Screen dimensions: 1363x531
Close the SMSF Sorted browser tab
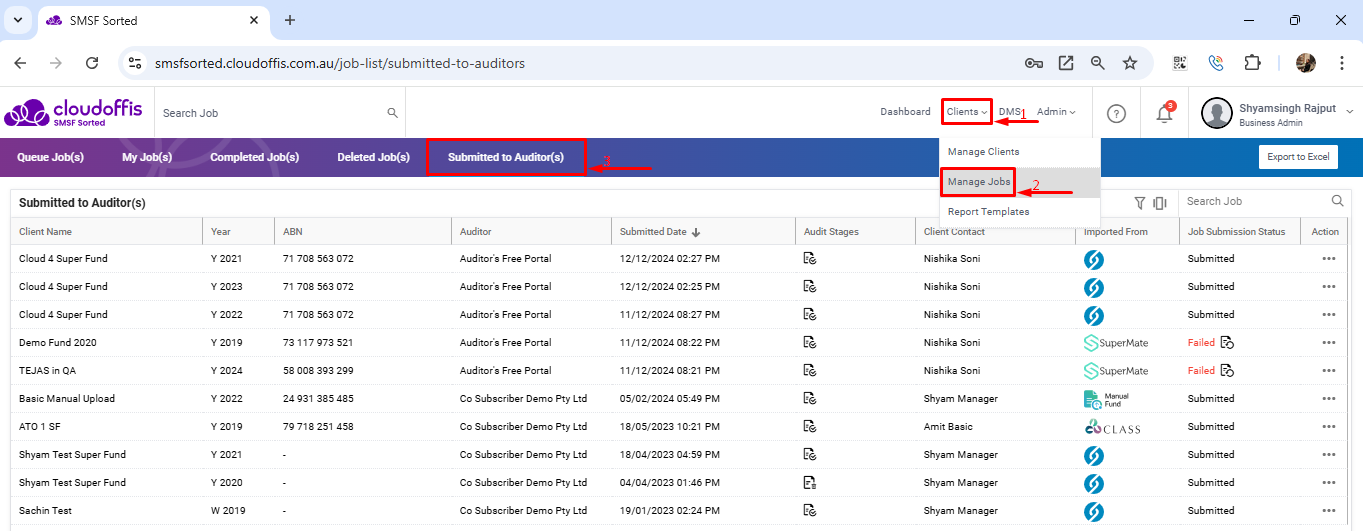coord(253,20)
